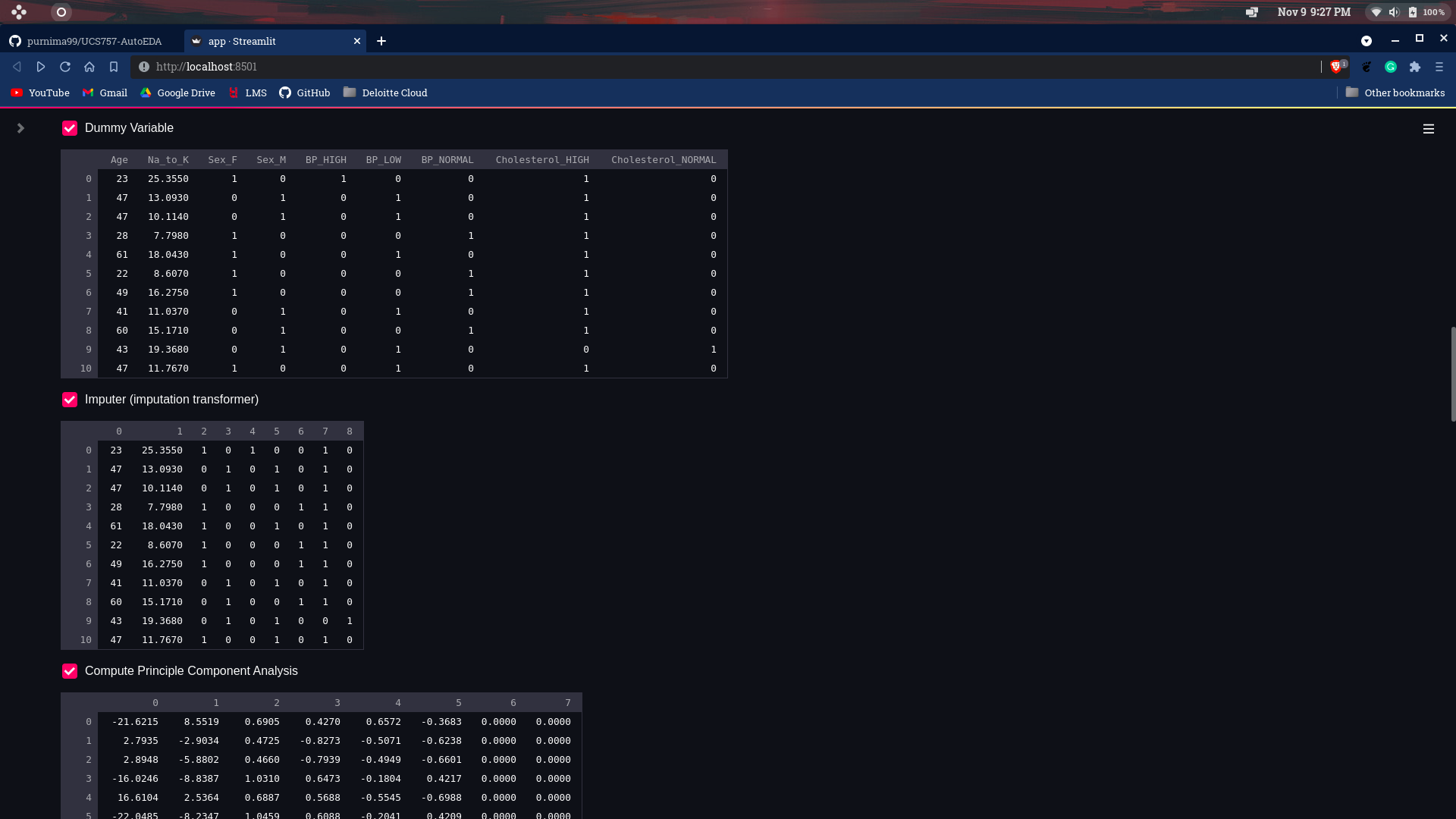Image resolution: width=1456 pixels, height=819 pixels.
Task: Open the Grammarly extension icon
Action: tap(1391, 67)
